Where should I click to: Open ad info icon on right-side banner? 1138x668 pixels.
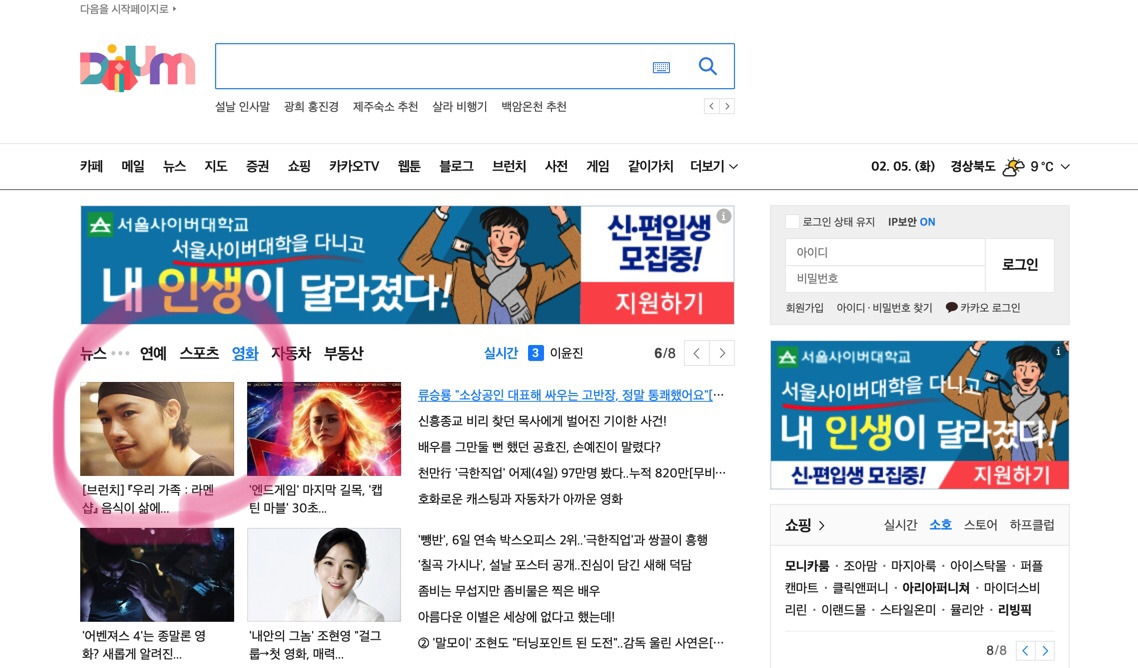(x=1058, y=351)
